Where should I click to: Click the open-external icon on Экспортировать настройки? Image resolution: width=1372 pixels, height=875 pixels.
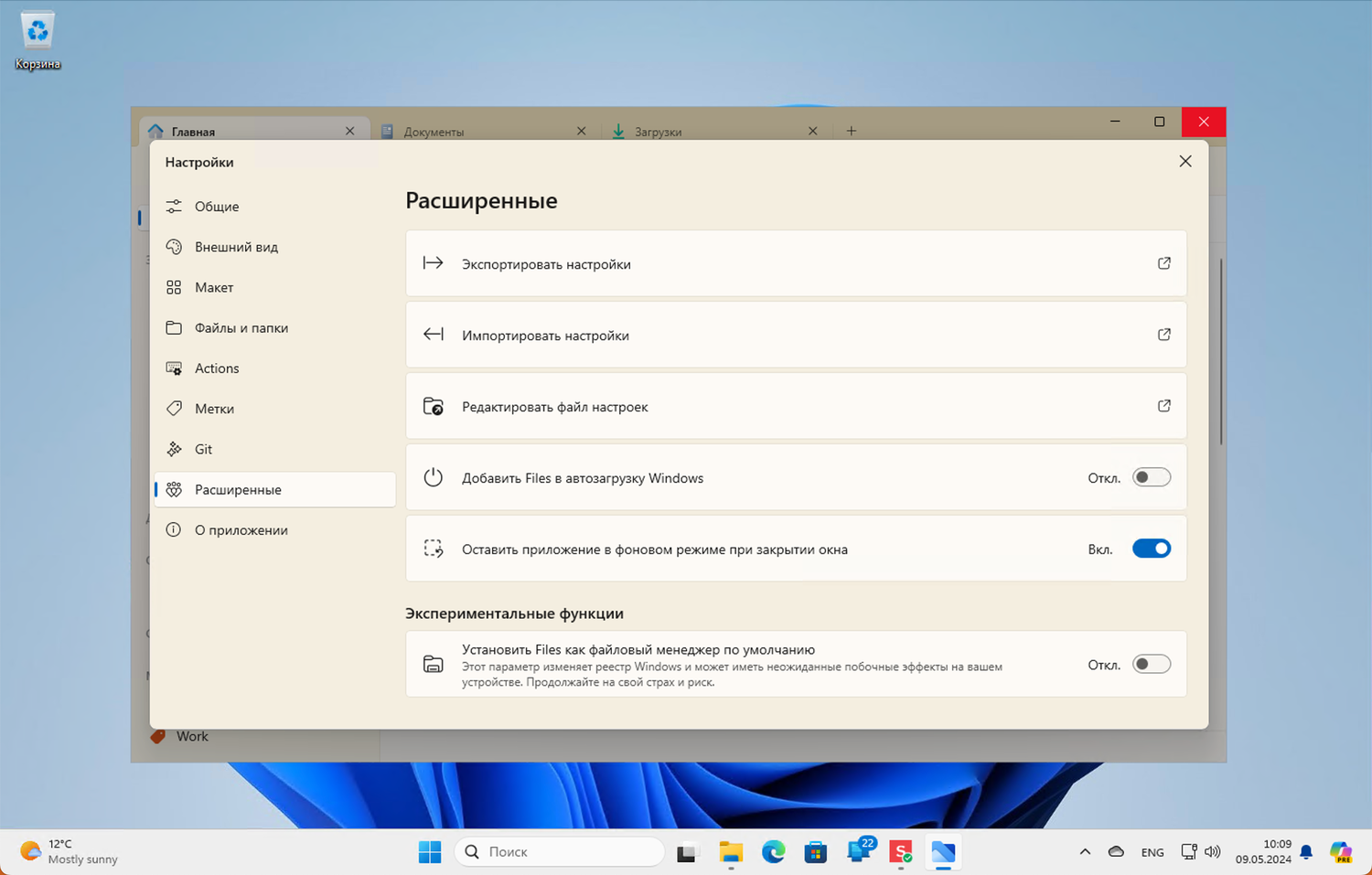pyautogui.click(x=1164, y=263)
